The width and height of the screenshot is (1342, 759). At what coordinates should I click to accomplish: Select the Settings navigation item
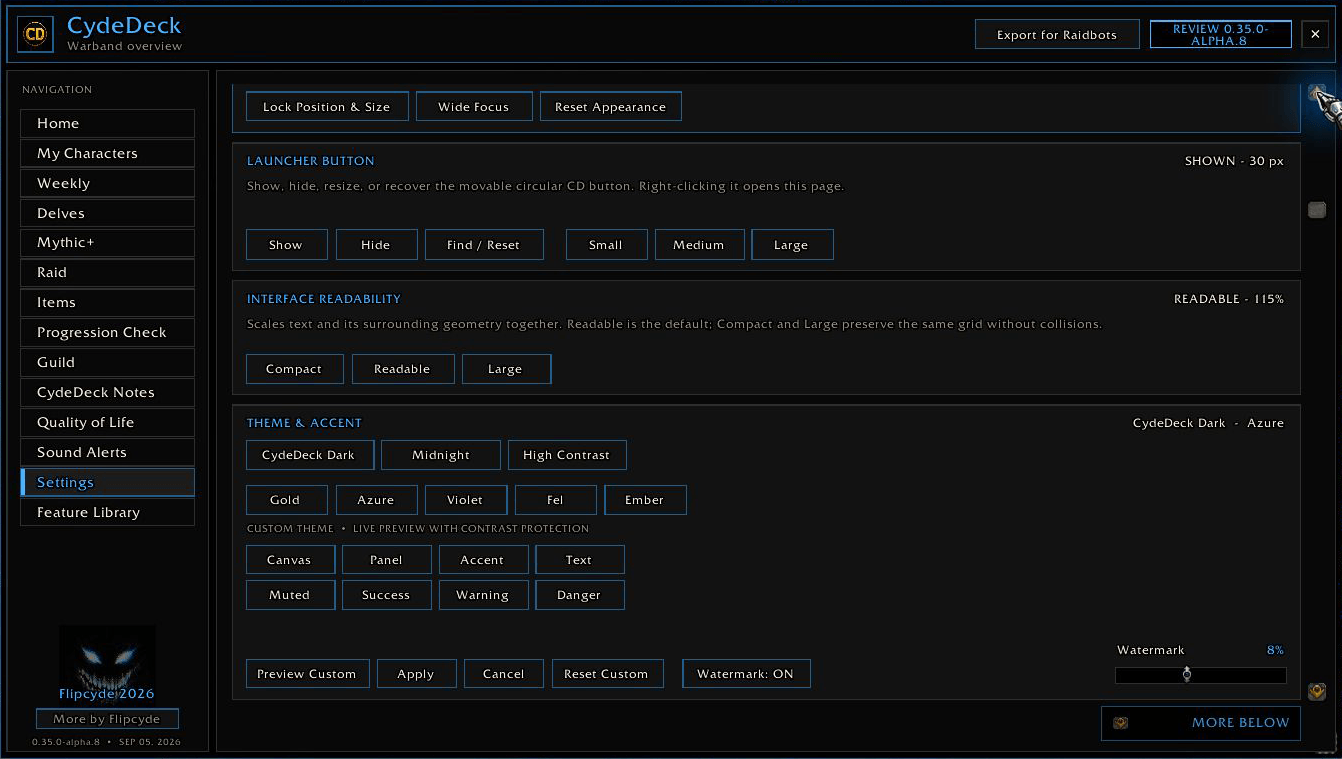108,483
